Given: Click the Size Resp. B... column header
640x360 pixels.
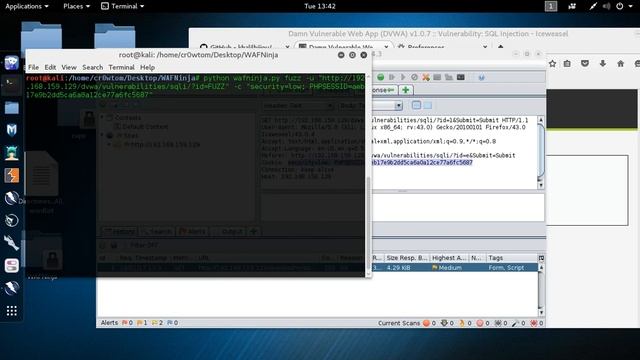Looking at the screenshot, I should pyautogui.click(x=407, y=258).
